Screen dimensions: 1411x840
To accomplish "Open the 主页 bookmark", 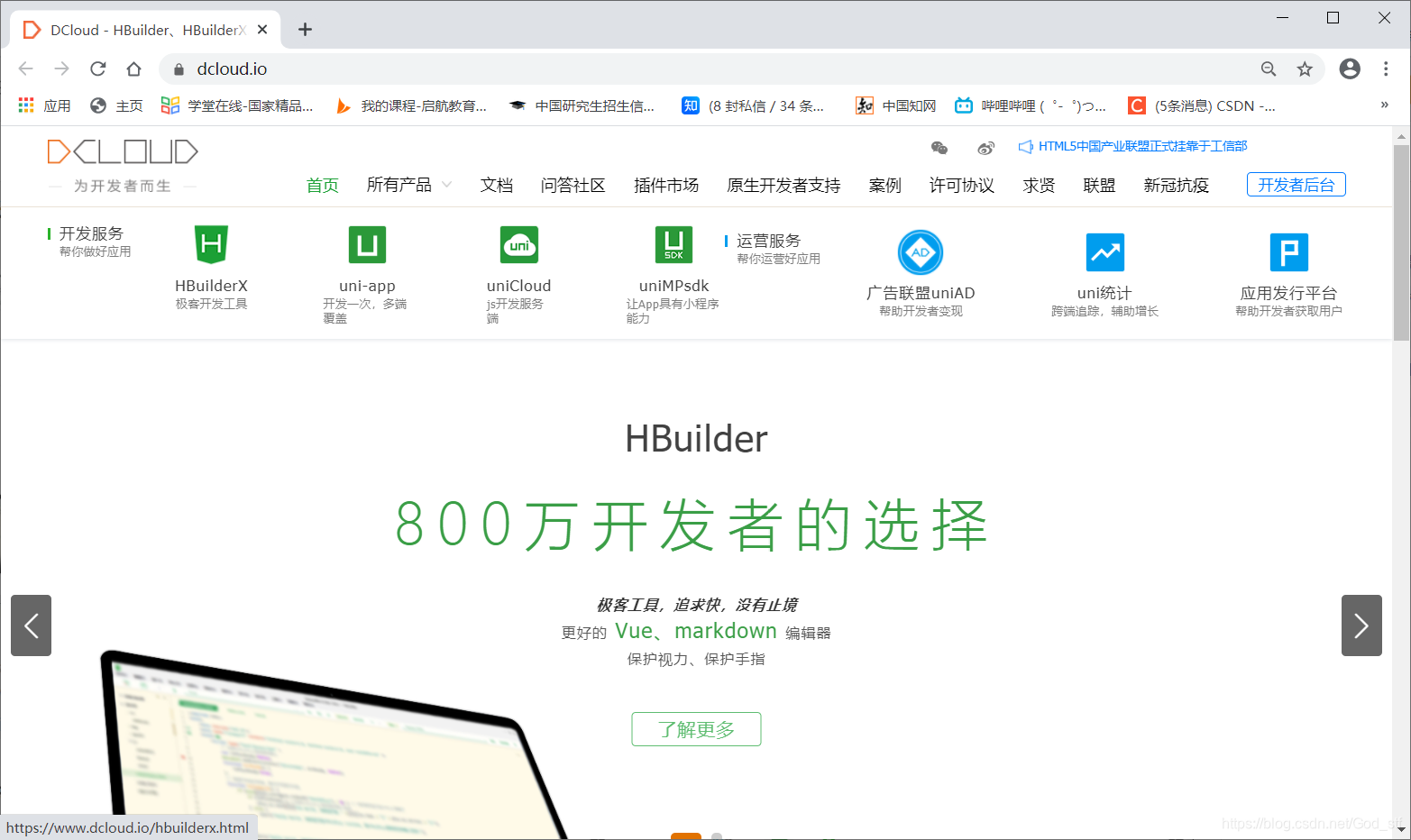I will point(116,105).
